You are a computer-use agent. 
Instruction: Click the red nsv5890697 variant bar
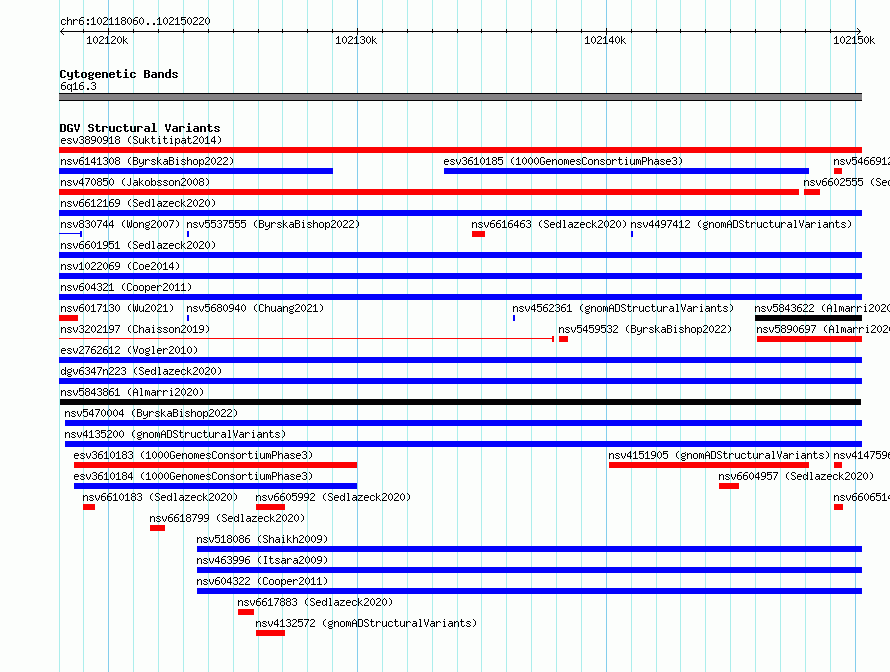point(809,339)
